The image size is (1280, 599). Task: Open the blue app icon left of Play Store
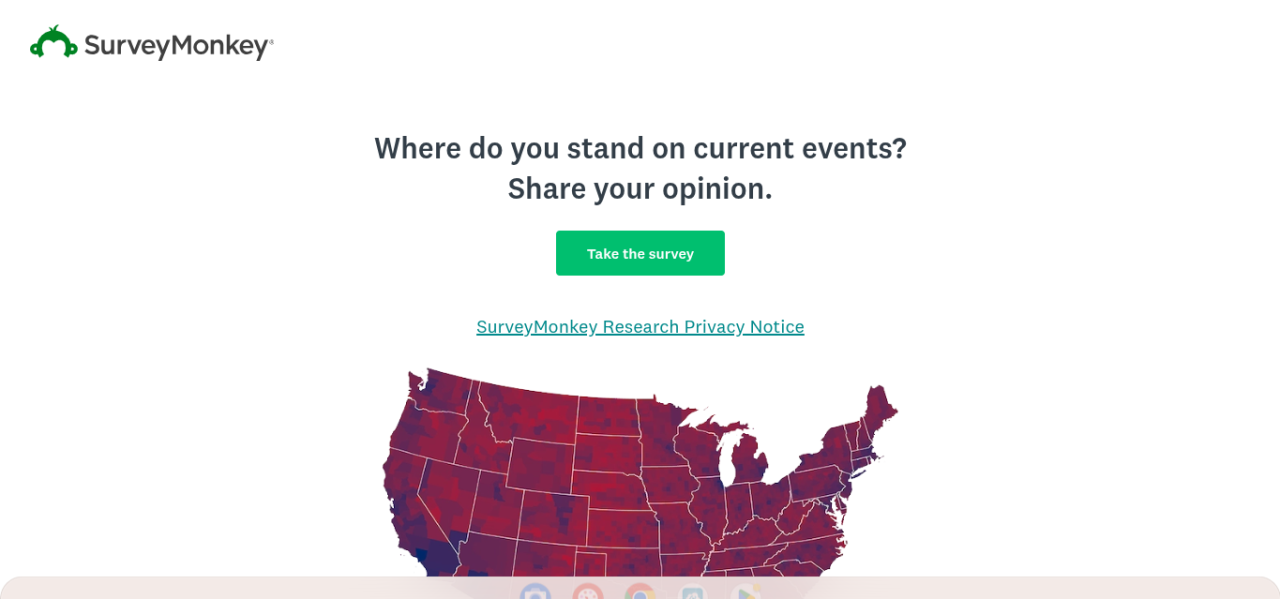(692, 592)
